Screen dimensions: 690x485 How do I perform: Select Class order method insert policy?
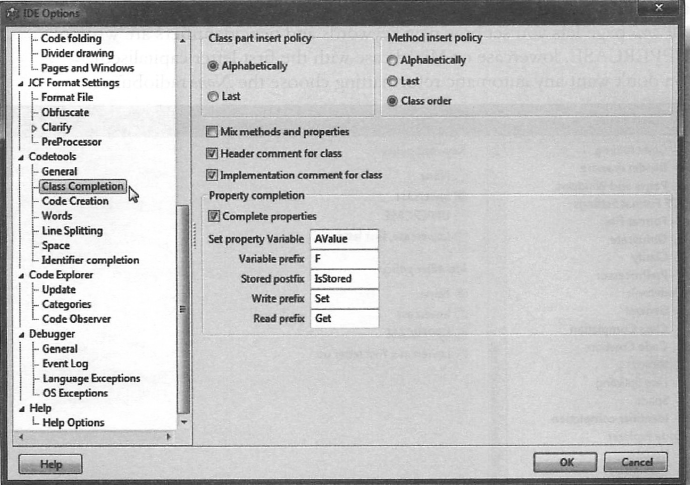click(x=392, y=102)
